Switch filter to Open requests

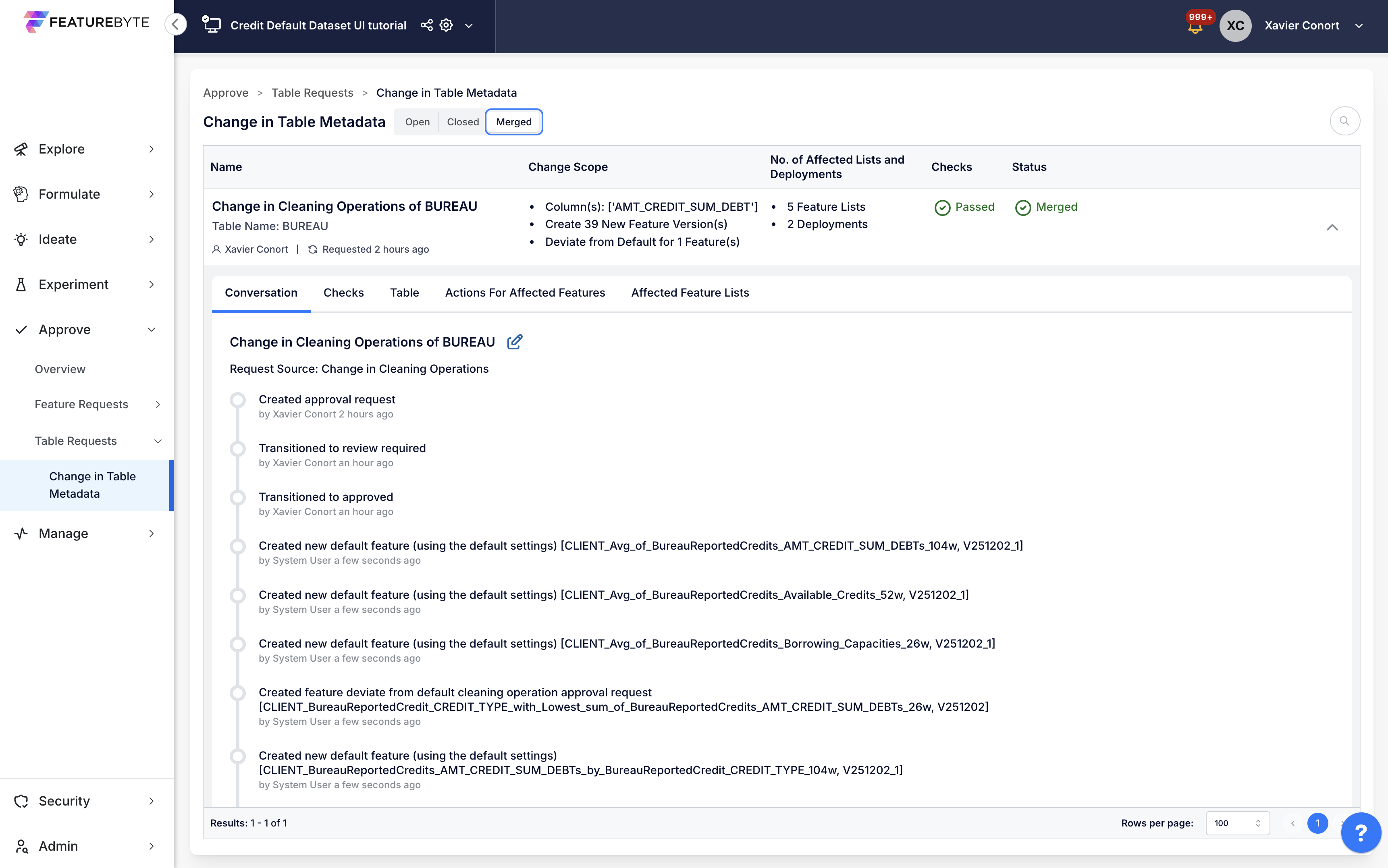(417, 122)
